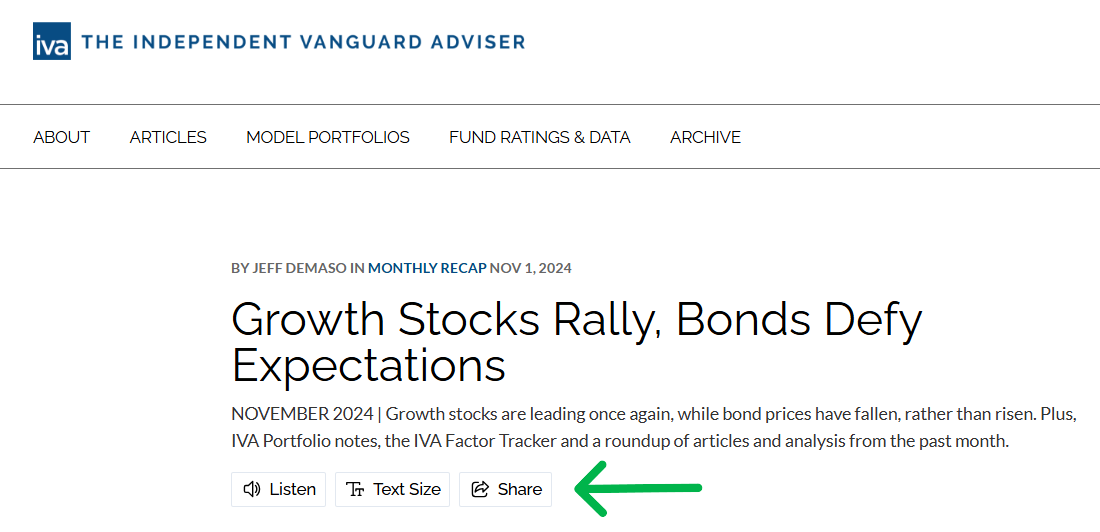The width and height of the screenshot is (1100, 532).
Task: Click the share arrow icon
Action: (x=480, y=489)
